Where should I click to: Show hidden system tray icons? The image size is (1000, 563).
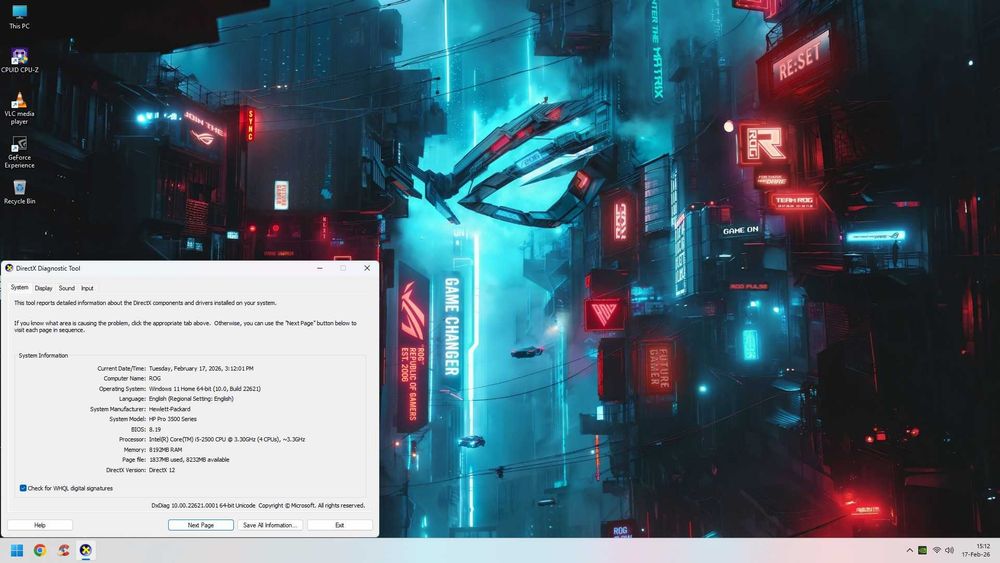[909, 550]
